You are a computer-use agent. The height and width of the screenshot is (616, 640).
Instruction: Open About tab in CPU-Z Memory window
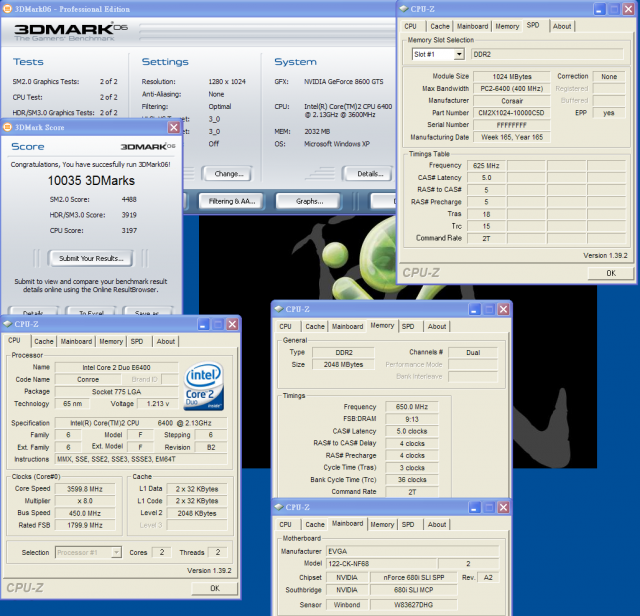click(437, 327)
